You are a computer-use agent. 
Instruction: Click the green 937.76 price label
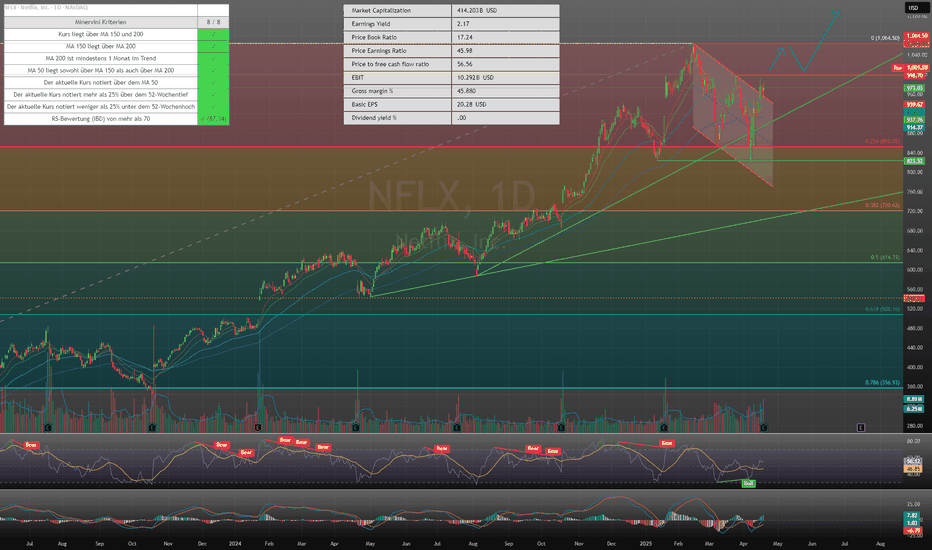click(x=914, y=120)
